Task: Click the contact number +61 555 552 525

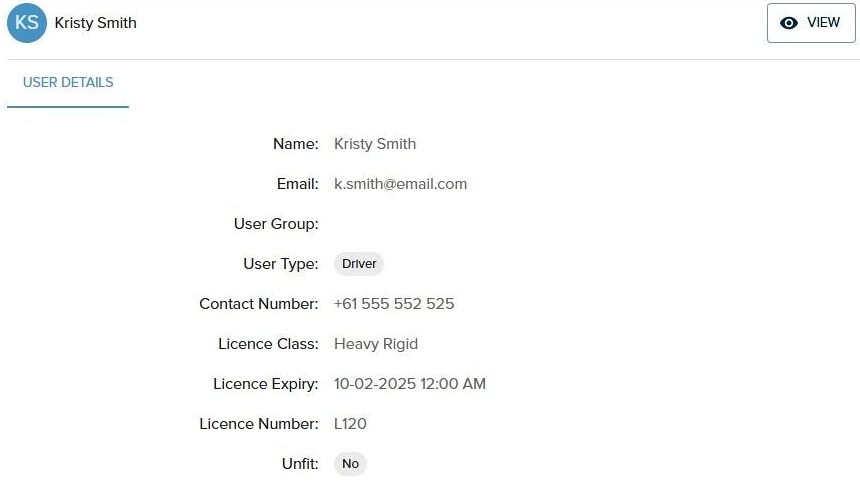Action: (394, 304)
